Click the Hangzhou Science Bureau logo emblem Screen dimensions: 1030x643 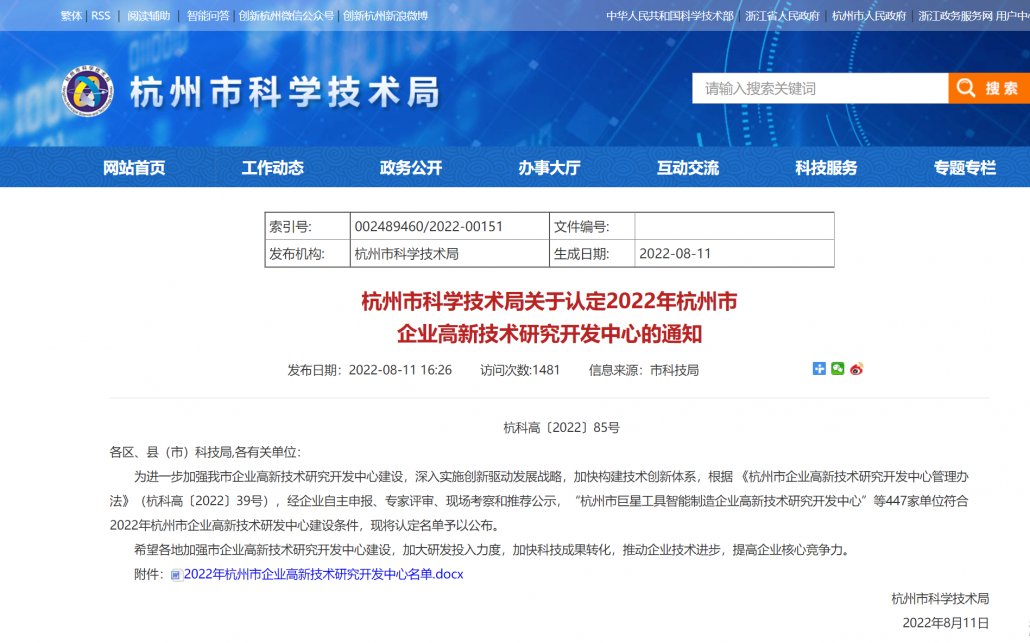point(88,93)
